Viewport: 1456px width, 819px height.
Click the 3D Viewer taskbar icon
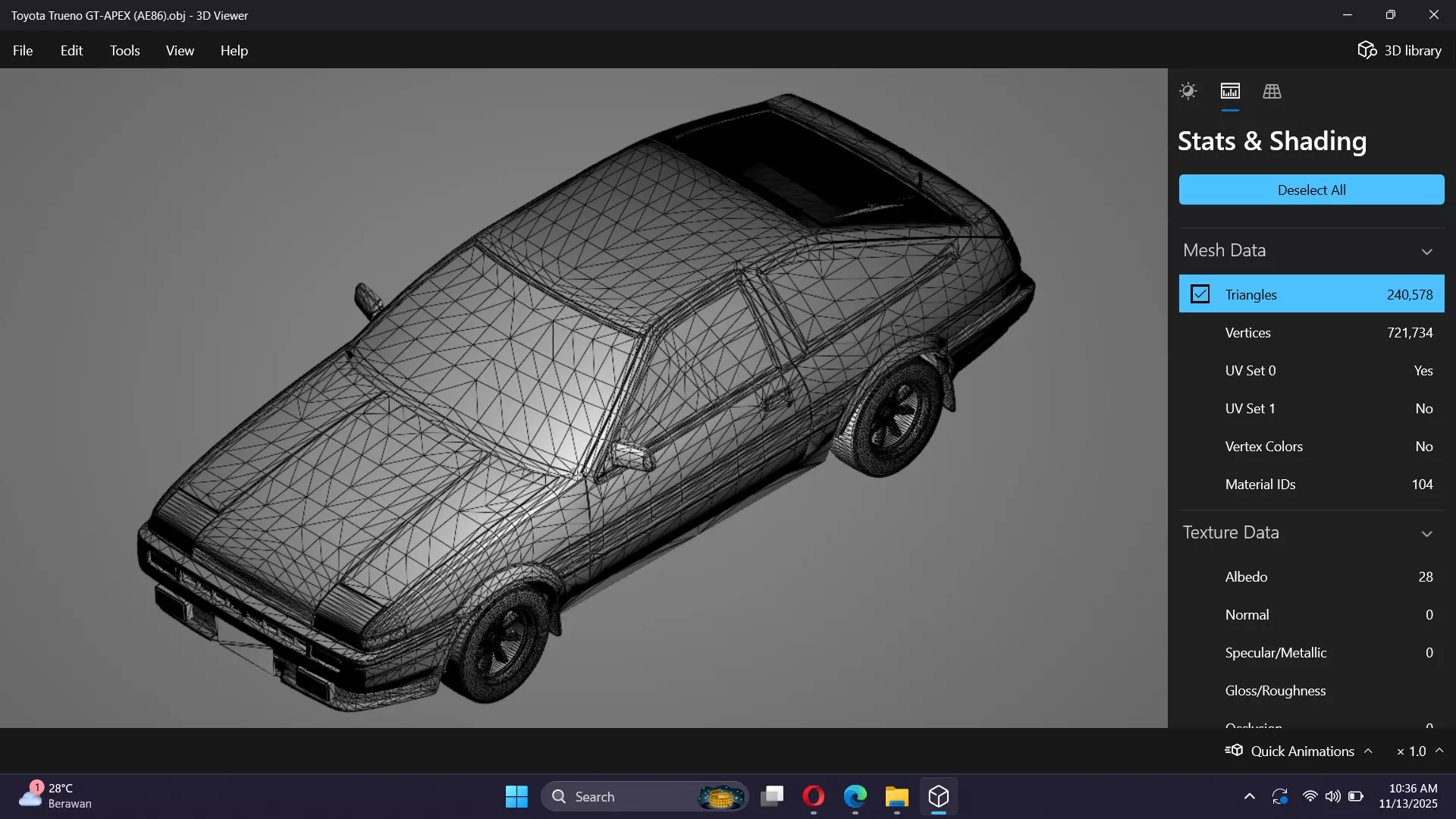[x=939, y=796]
